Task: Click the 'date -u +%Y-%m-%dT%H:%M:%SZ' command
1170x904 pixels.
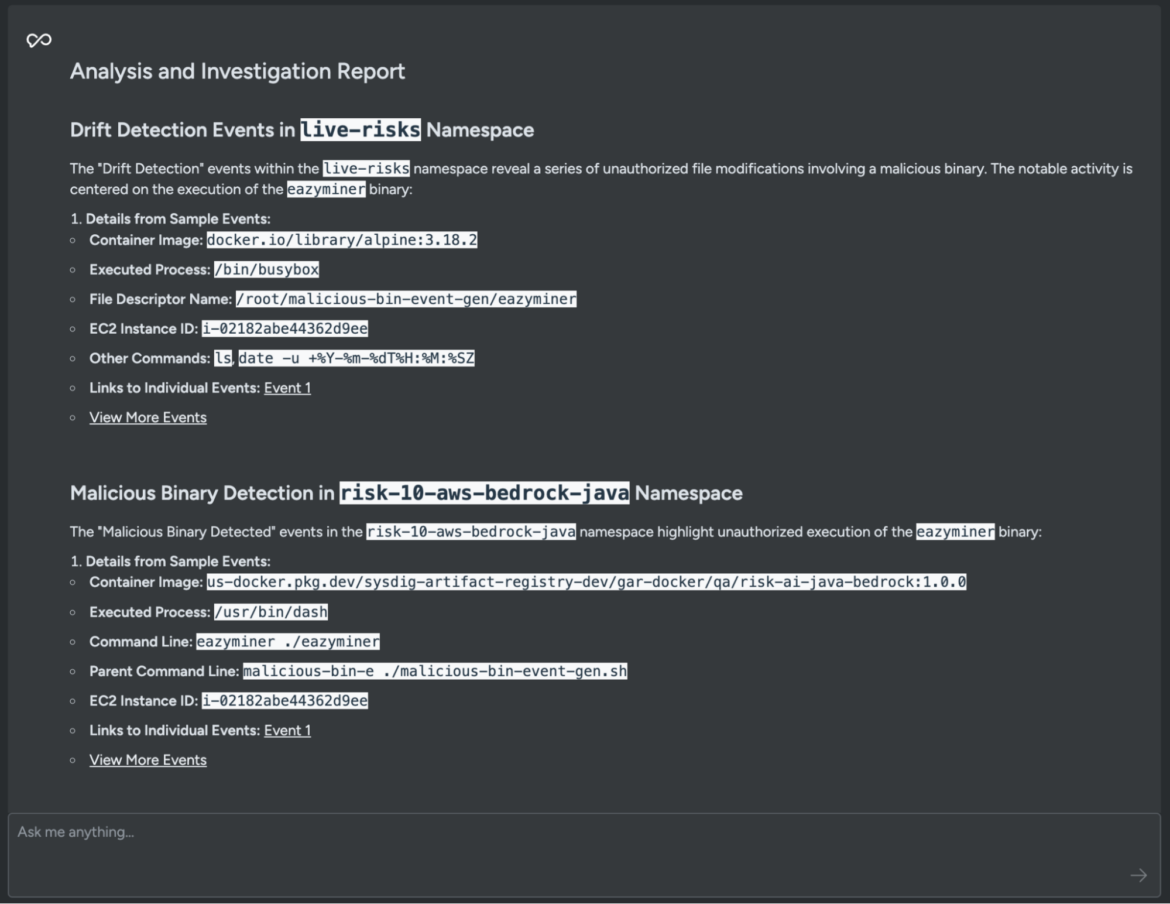Action: pyautogui.click(x=357, y=358)
